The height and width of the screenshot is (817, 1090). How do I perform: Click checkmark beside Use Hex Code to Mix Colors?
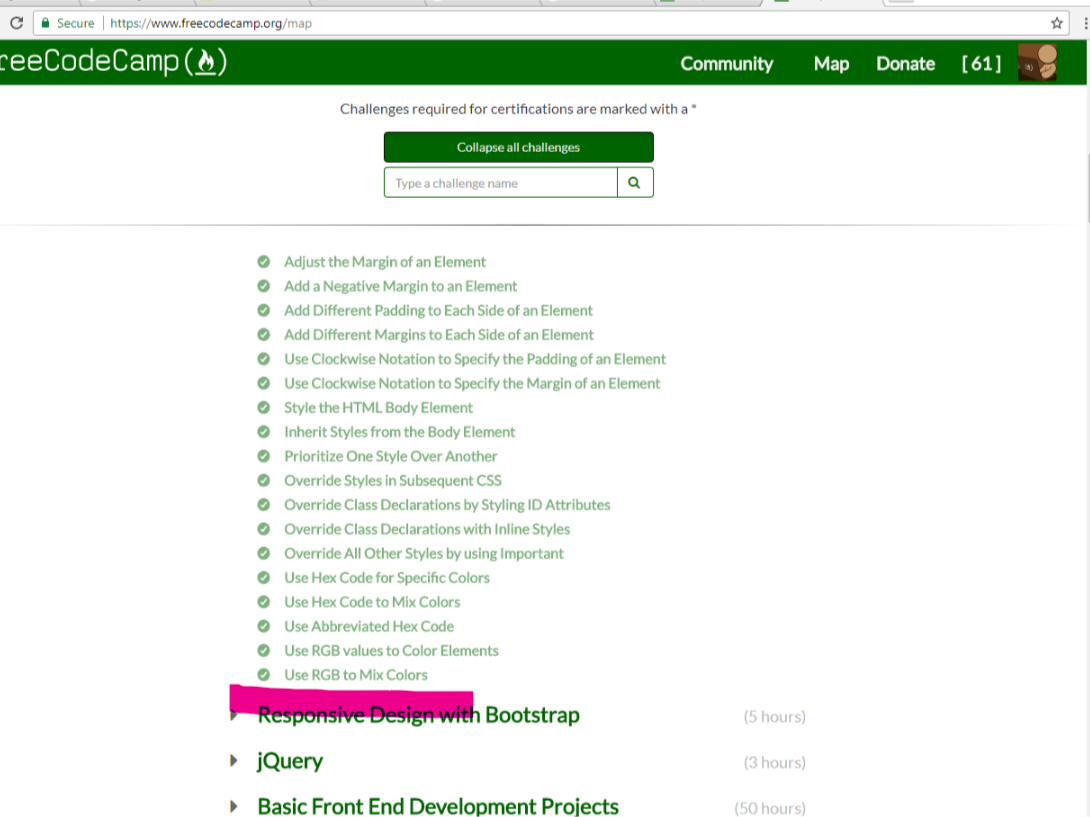[x=263, y=602]
